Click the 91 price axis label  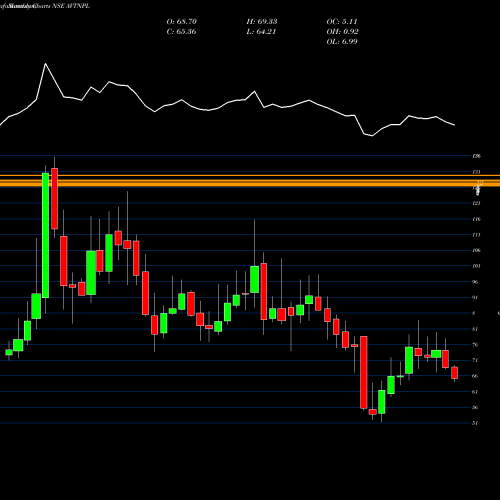[475, 297]
